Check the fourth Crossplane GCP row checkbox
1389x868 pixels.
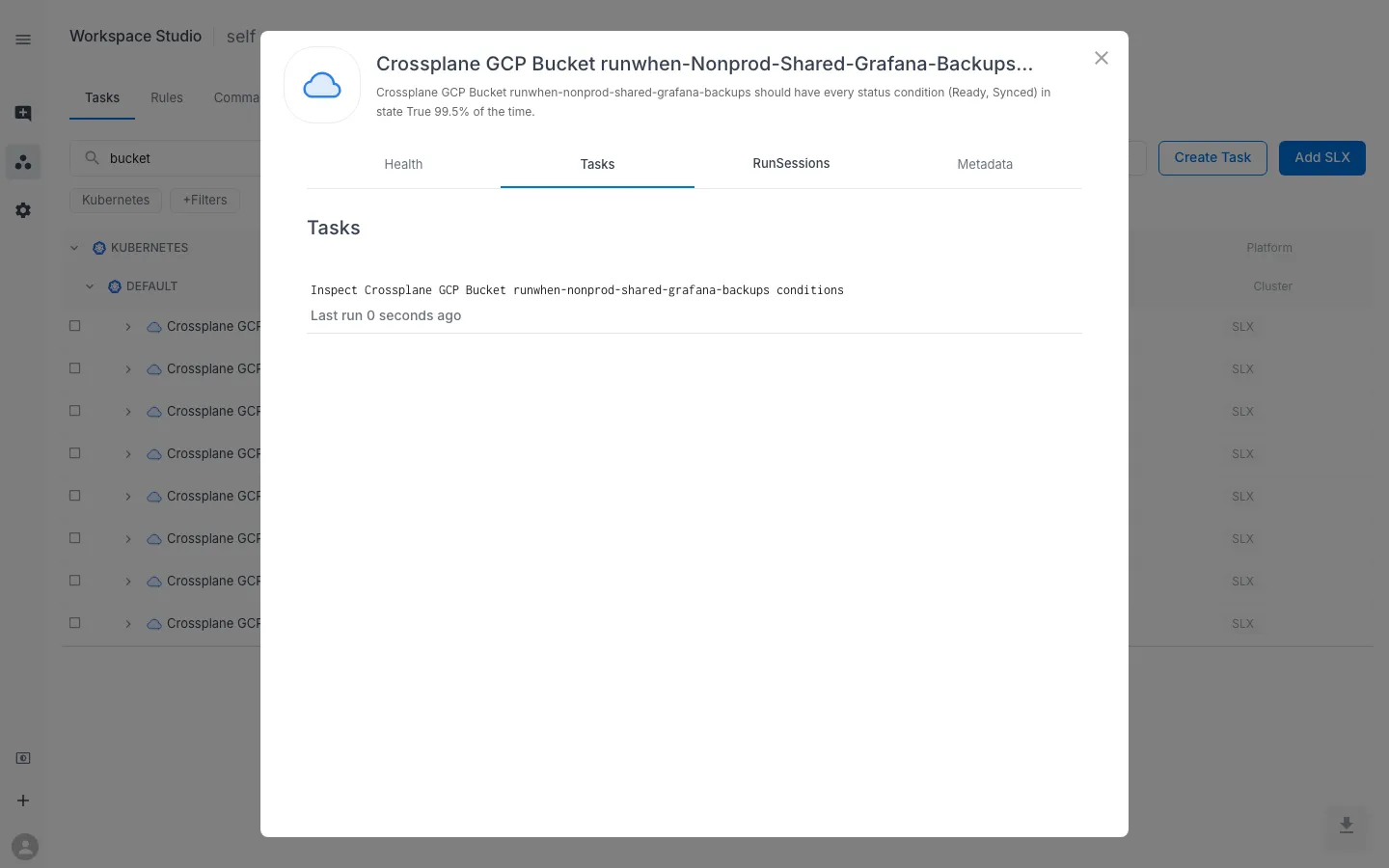(x=75, y=453)
